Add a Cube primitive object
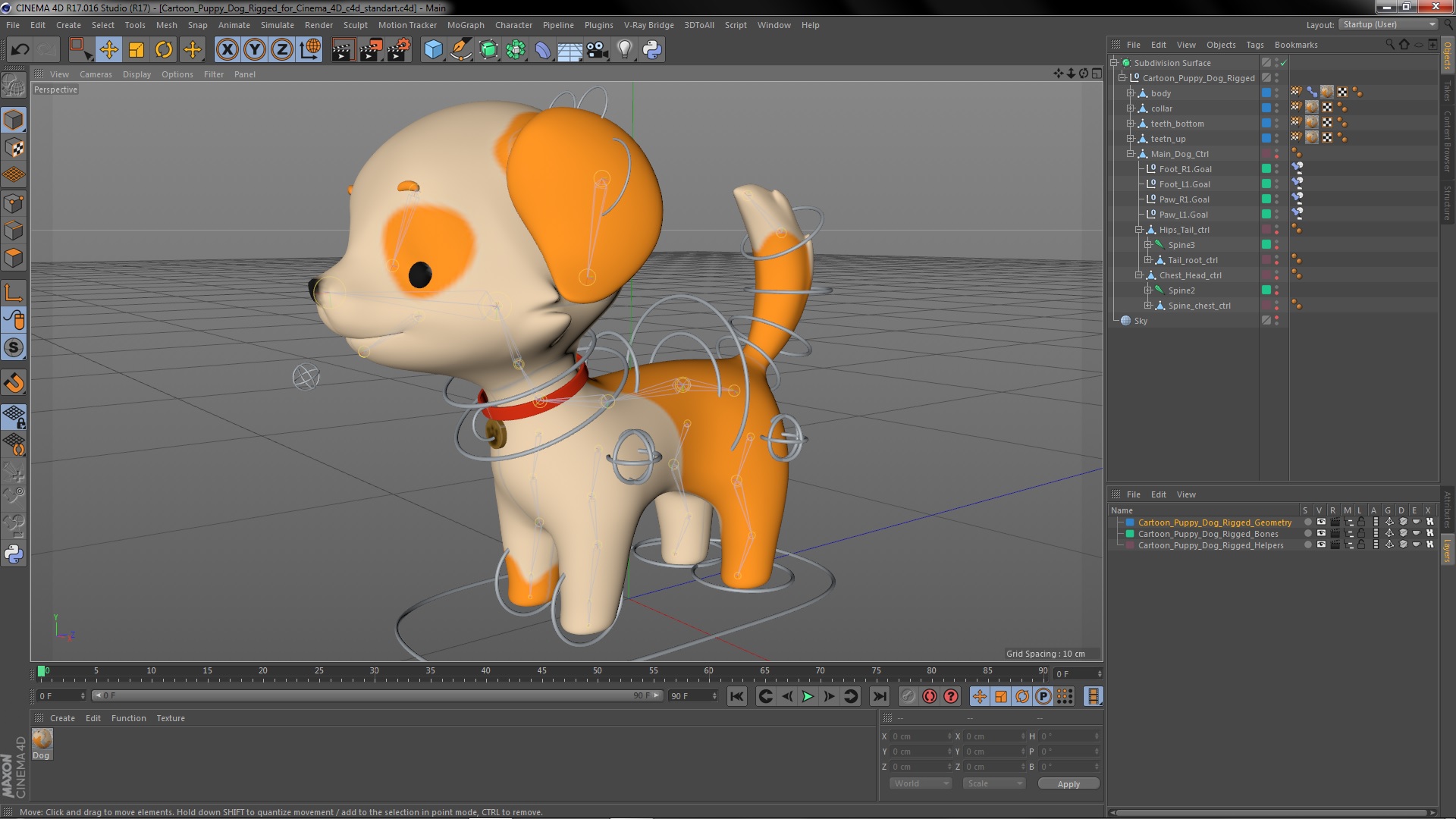Viewport: 1456px width, 819px height. (x=433, y=50)
